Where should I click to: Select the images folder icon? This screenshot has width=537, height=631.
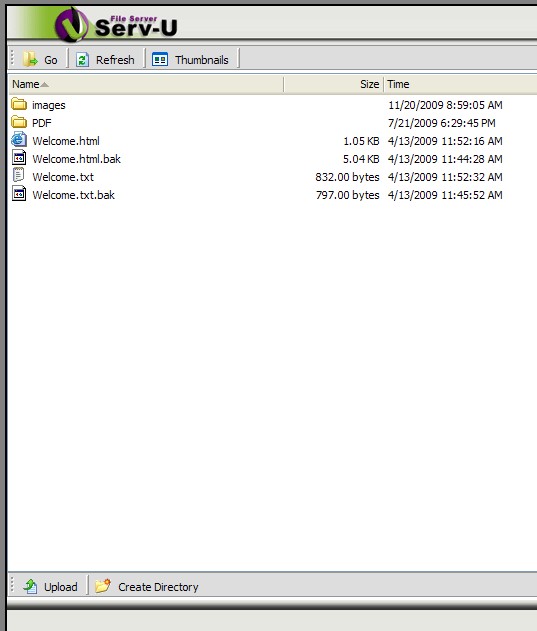click(x=19, y=104)
